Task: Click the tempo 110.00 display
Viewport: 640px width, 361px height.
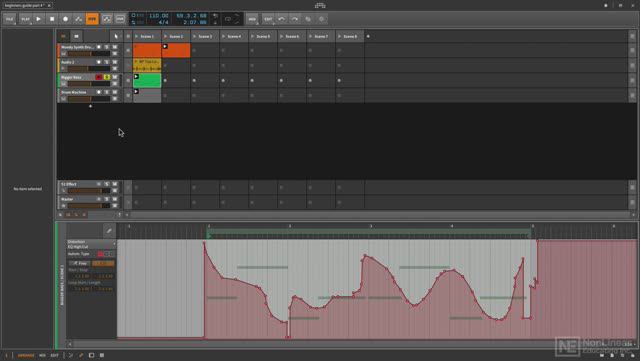Action: pos(159,16)
